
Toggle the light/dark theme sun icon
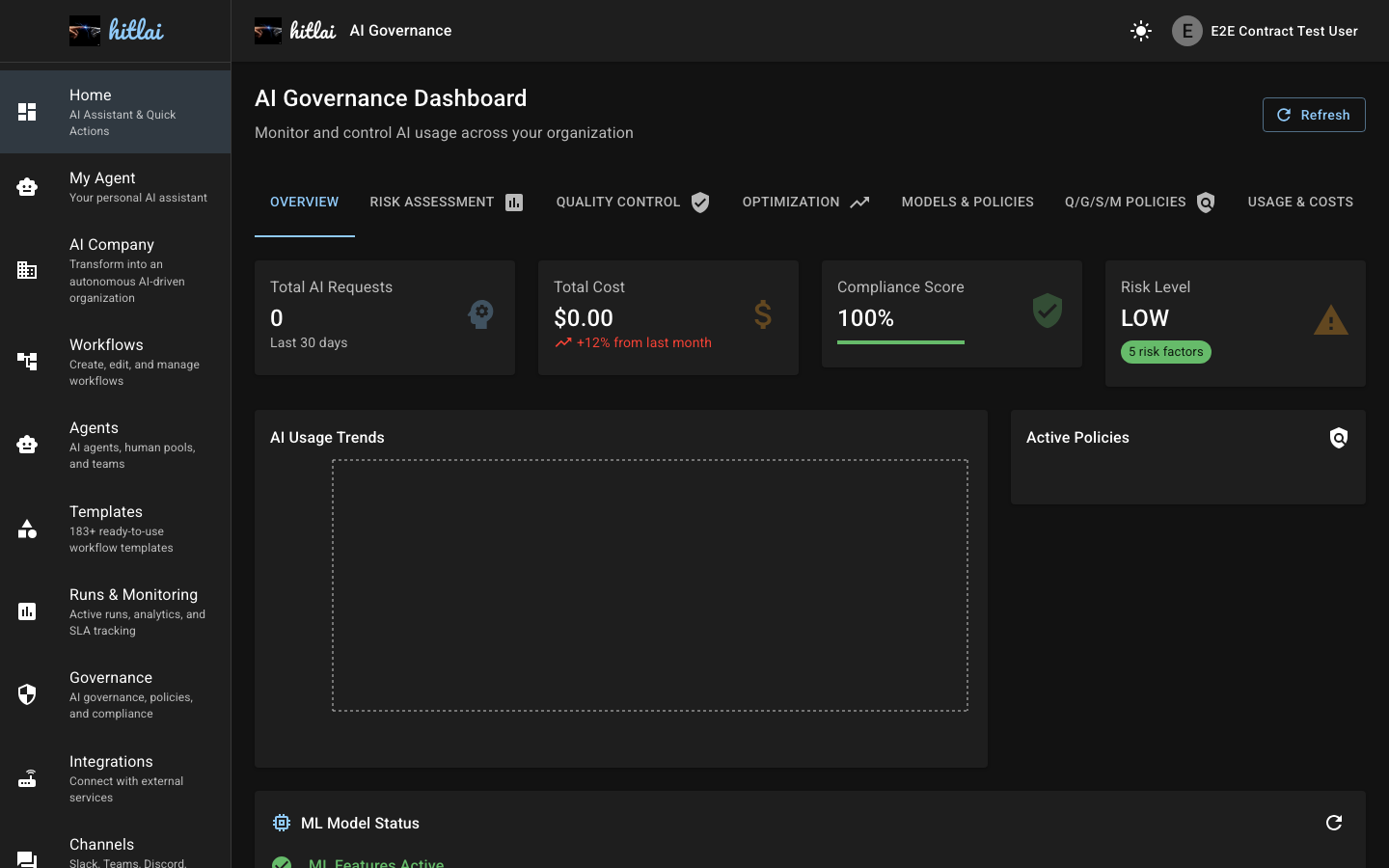click(1140, 31)
